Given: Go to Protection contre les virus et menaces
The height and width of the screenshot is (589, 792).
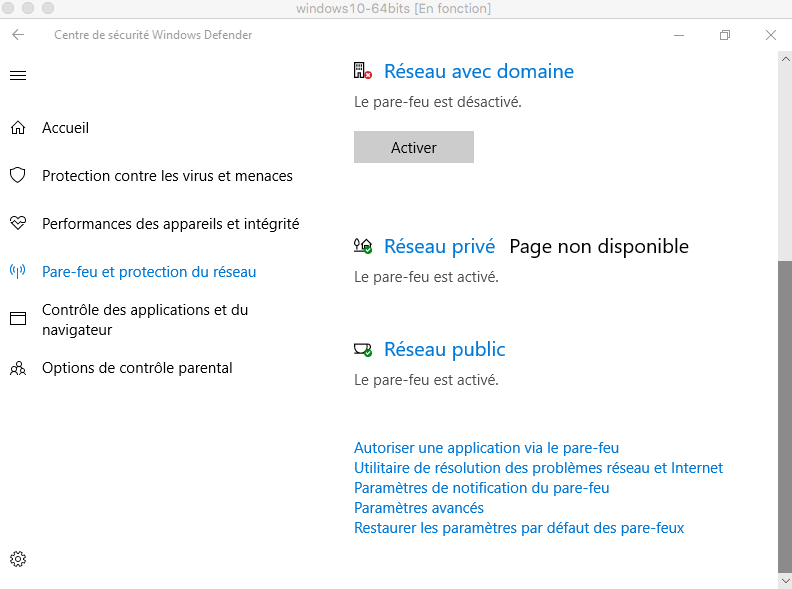Looking at the screenshot, I should 167,176.
